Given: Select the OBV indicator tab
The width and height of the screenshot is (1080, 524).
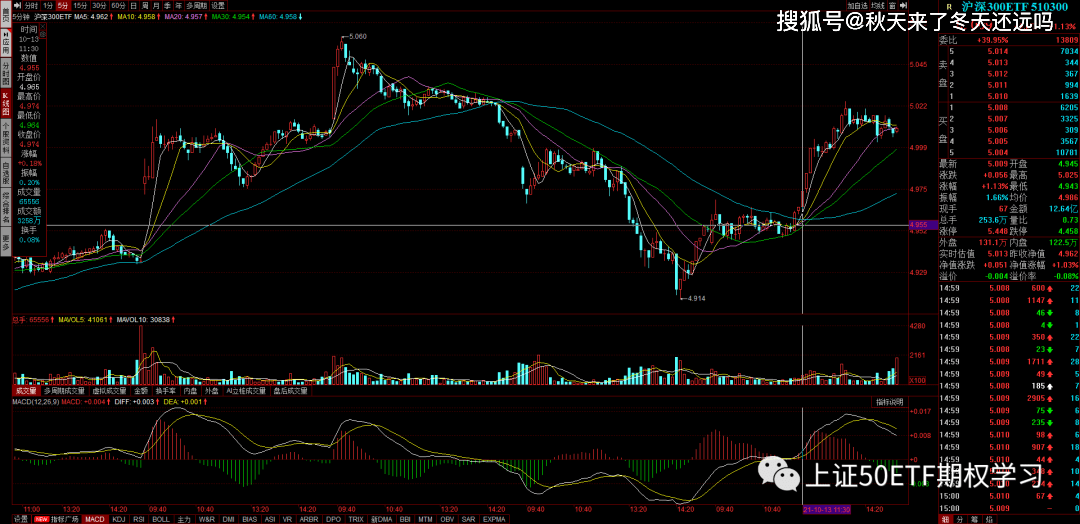Looking at the screenshot, I should pos(447,519).
